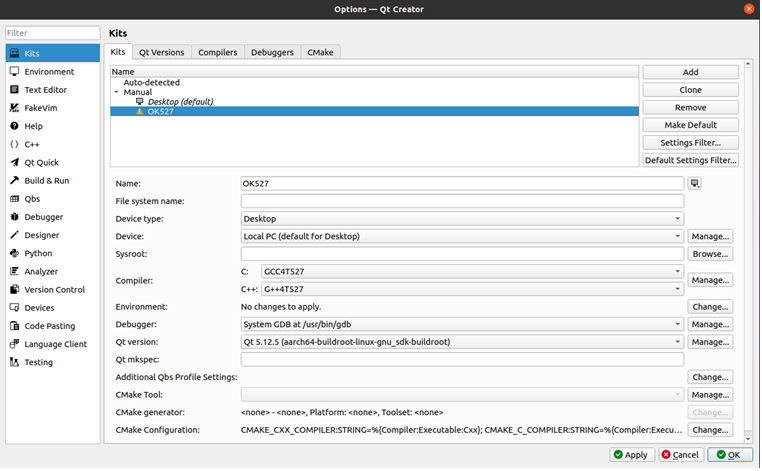Viewport: 762px width, 471px height.
Task: Open the Debugger dropdown System GDB
Action: [x=462, y=324]
